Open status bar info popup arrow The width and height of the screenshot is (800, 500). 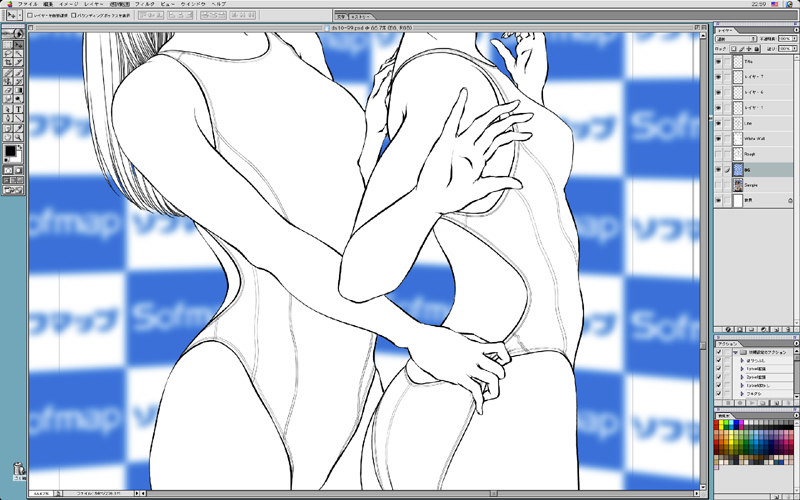click(x=137, y=493)
